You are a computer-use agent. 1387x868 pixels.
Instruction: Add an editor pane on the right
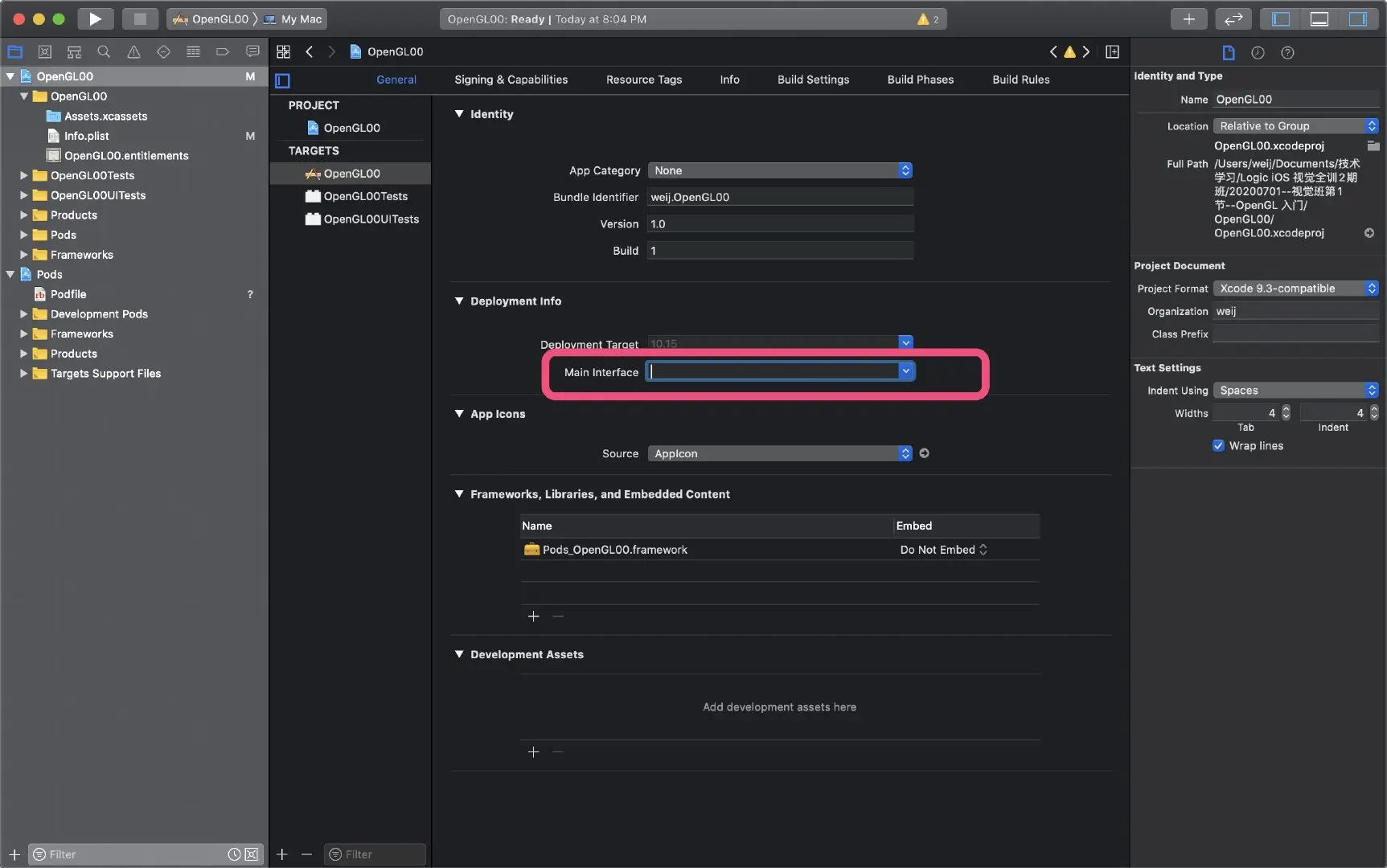coord(1112,51)
